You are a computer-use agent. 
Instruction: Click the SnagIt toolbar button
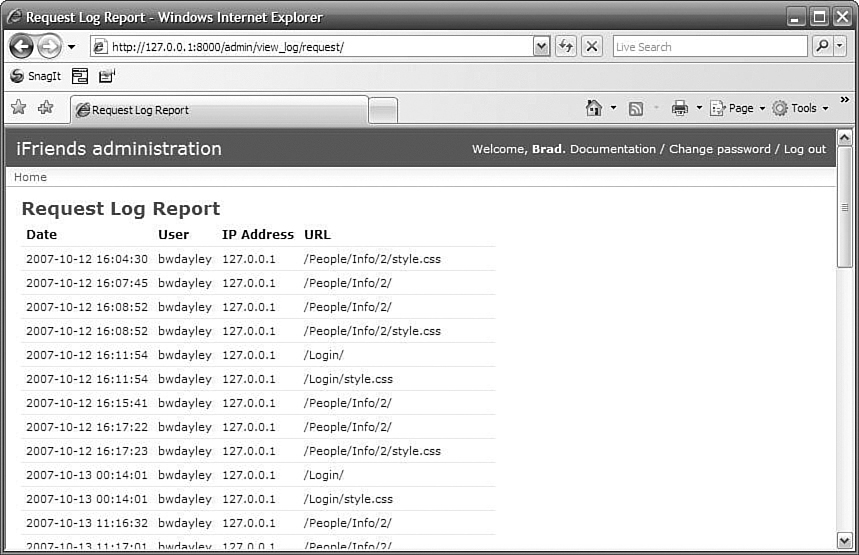35,76
